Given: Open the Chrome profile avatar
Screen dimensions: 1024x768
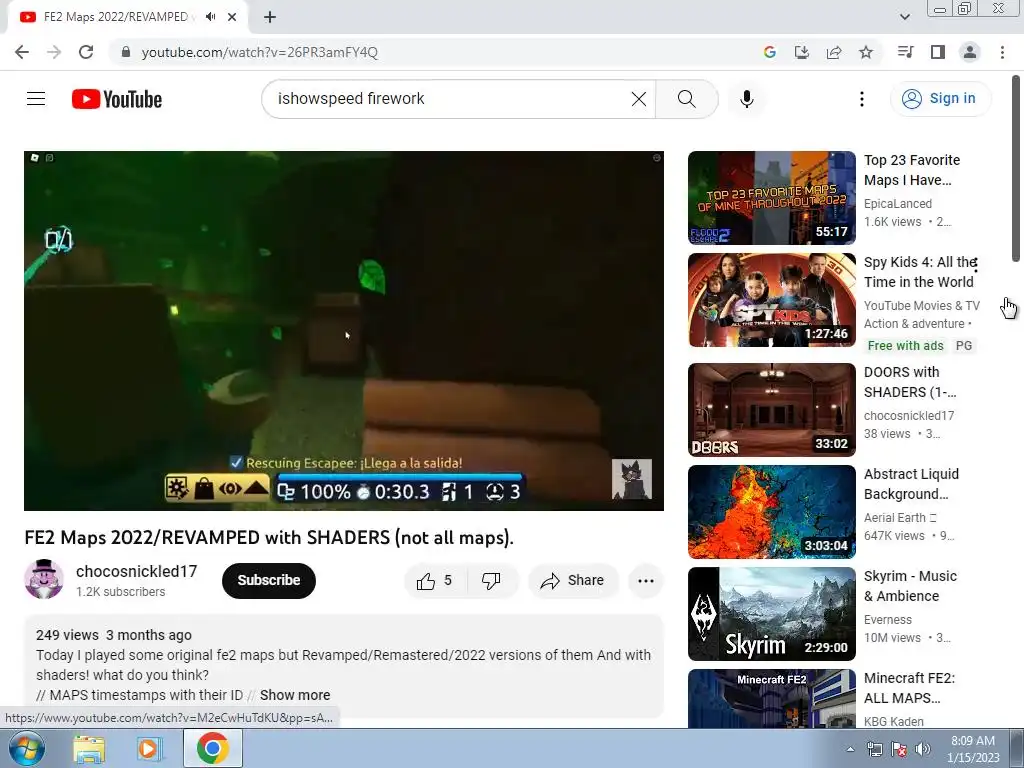Looking at the screenshot, I should tap(970, 52).
